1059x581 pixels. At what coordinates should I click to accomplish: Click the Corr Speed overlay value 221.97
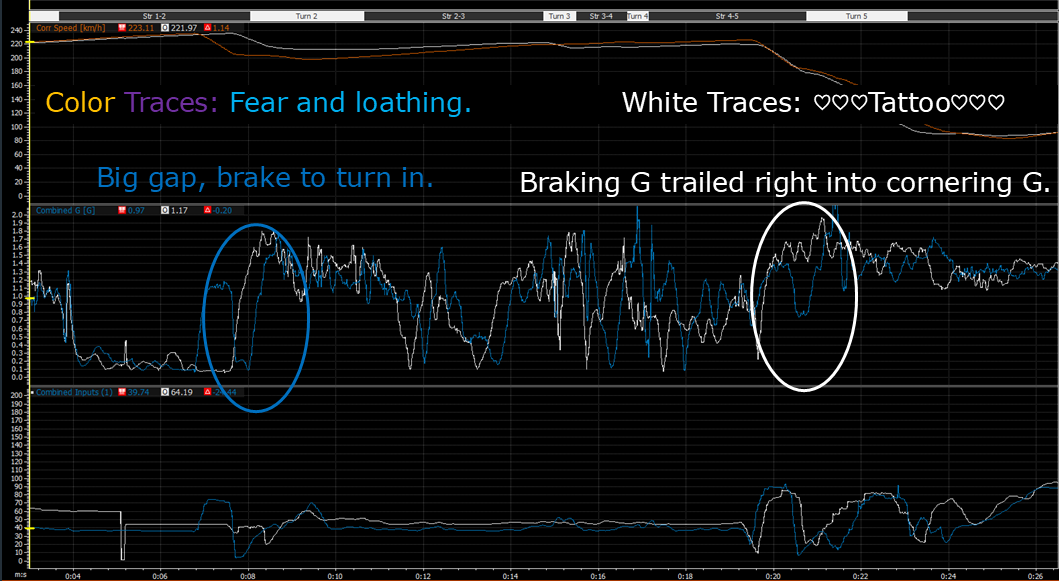pyautogui.click(x=184, y=28)
